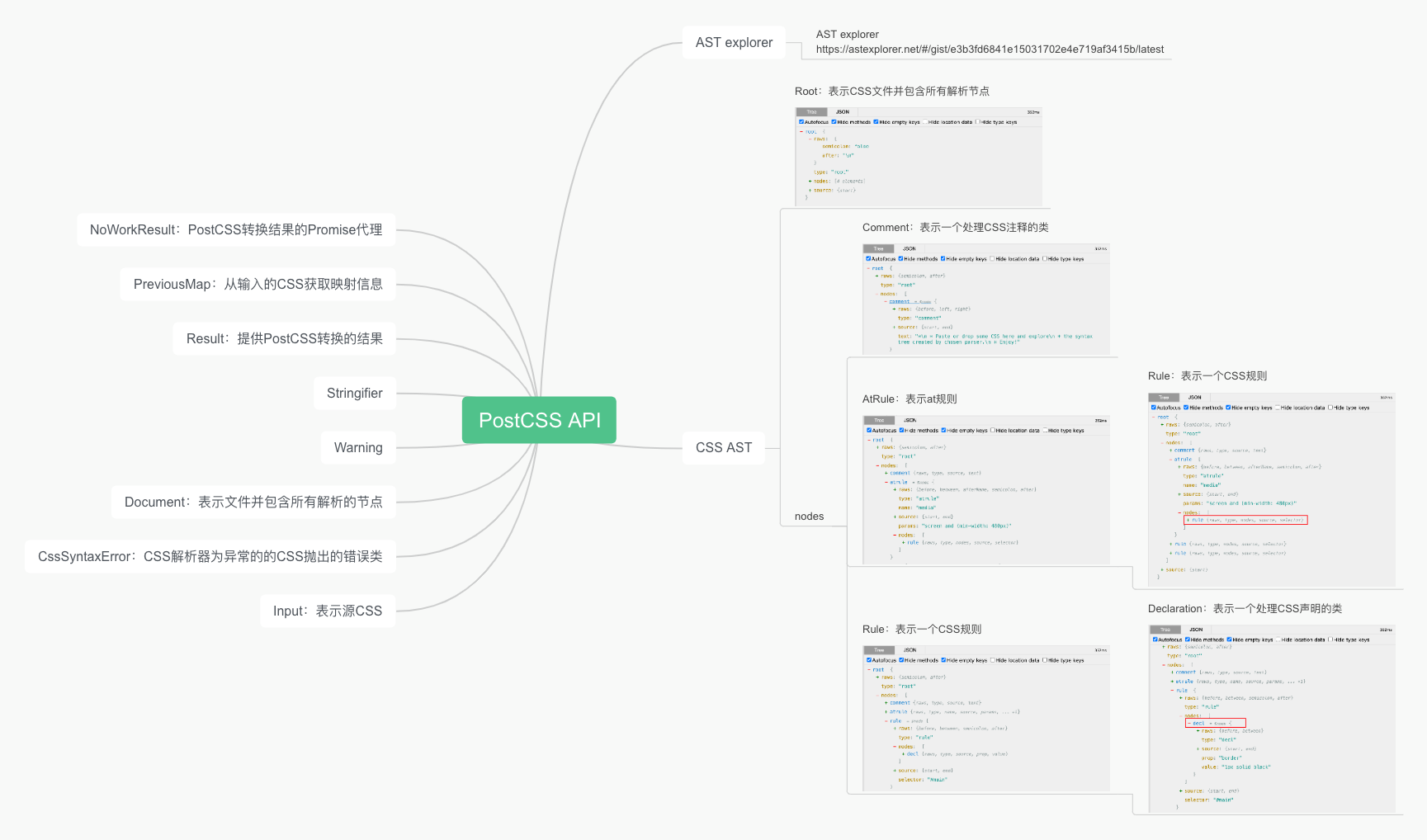
Task: Select the NoWorkResult node
Action: pos(236,229)
